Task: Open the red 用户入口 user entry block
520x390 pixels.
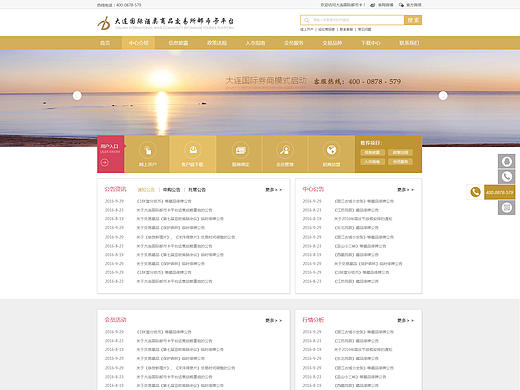Action: pos(111,154)
